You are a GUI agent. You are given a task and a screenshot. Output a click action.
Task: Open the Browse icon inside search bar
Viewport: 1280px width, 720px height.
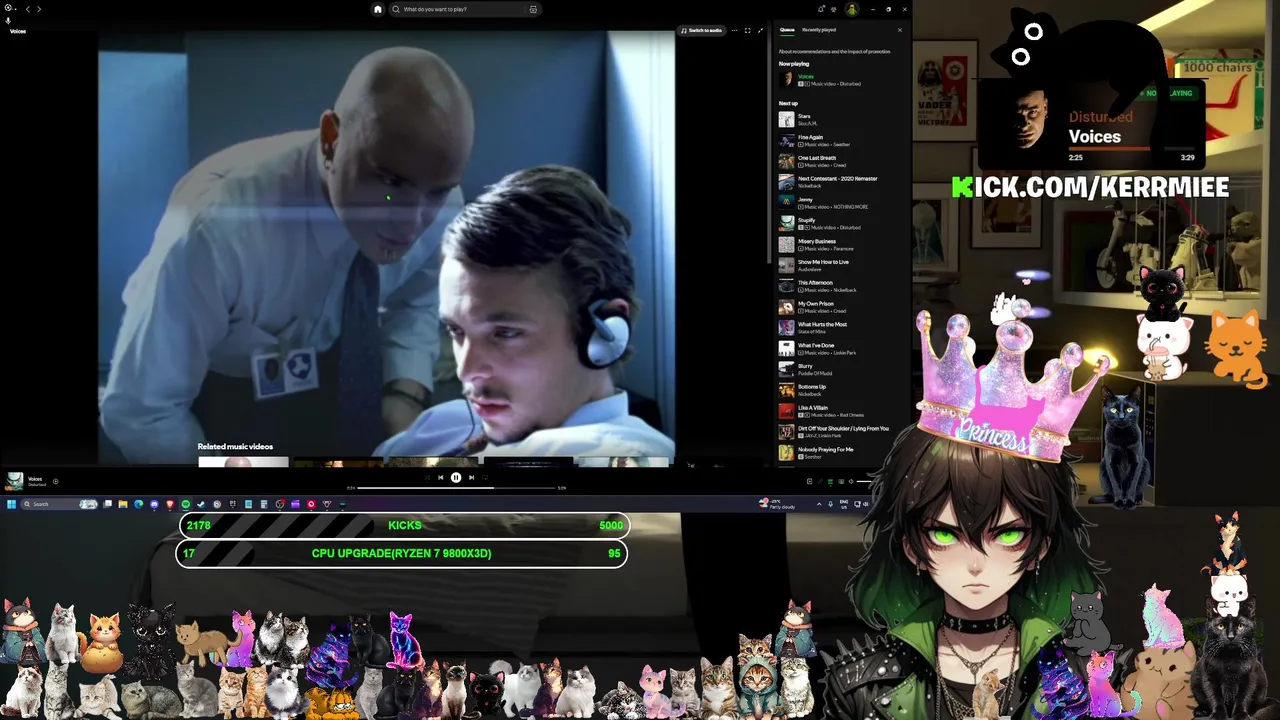point(533,9)
